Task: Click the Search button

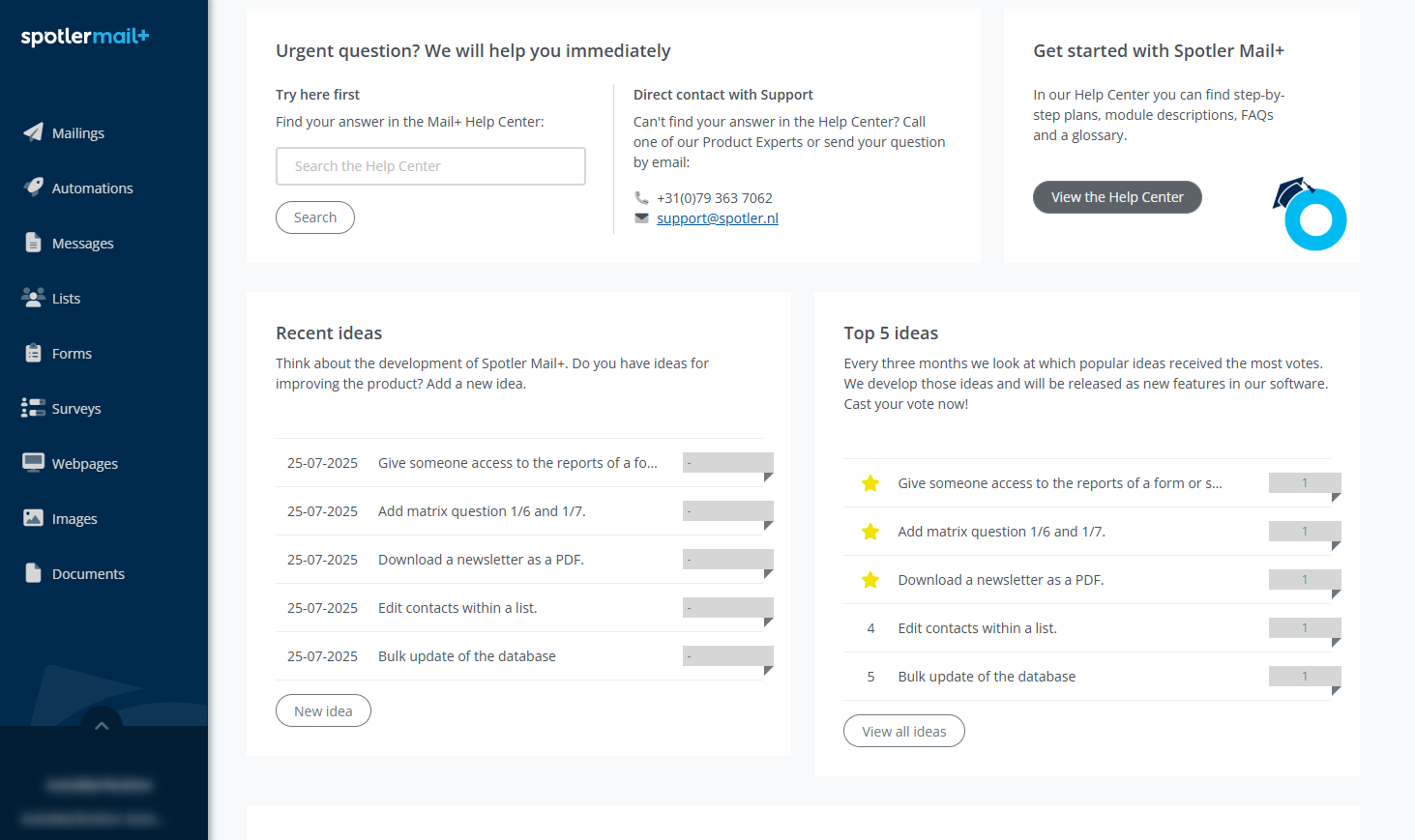Action: pyautogui.click(x=315, y=217)
